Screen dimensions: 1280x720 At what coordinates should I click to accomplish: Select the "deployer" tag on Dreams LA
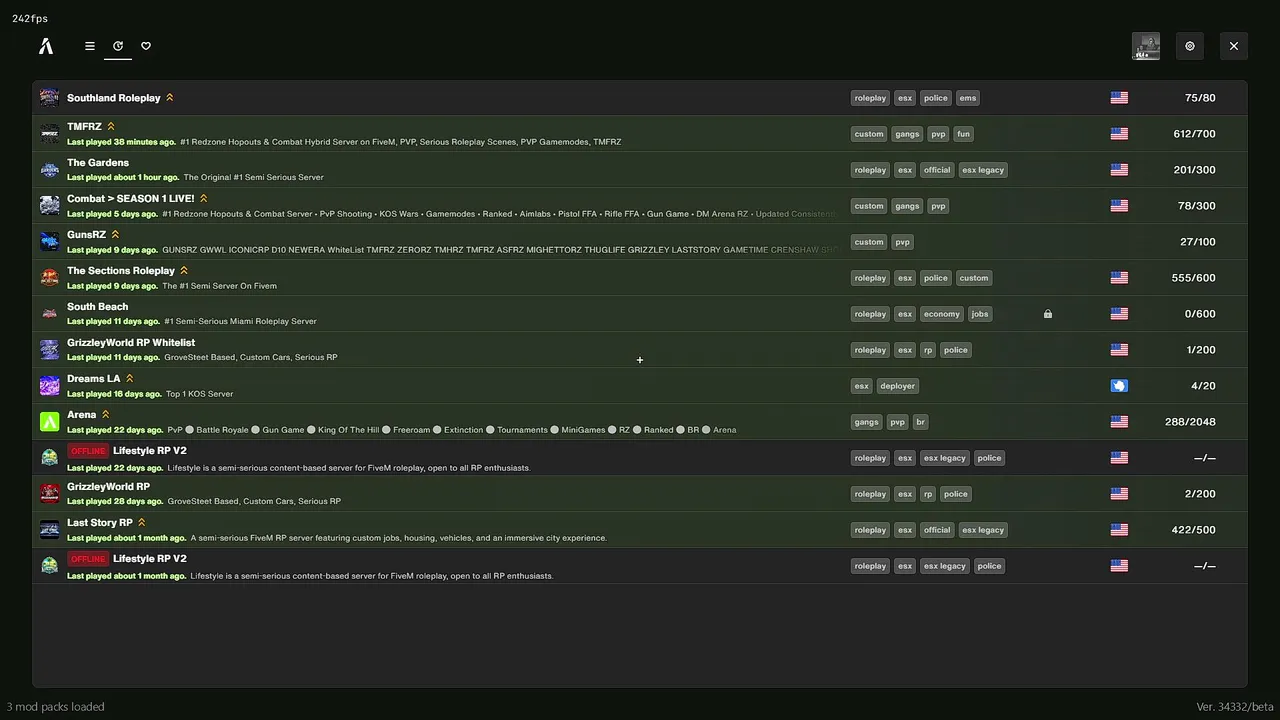coord(898,386)
